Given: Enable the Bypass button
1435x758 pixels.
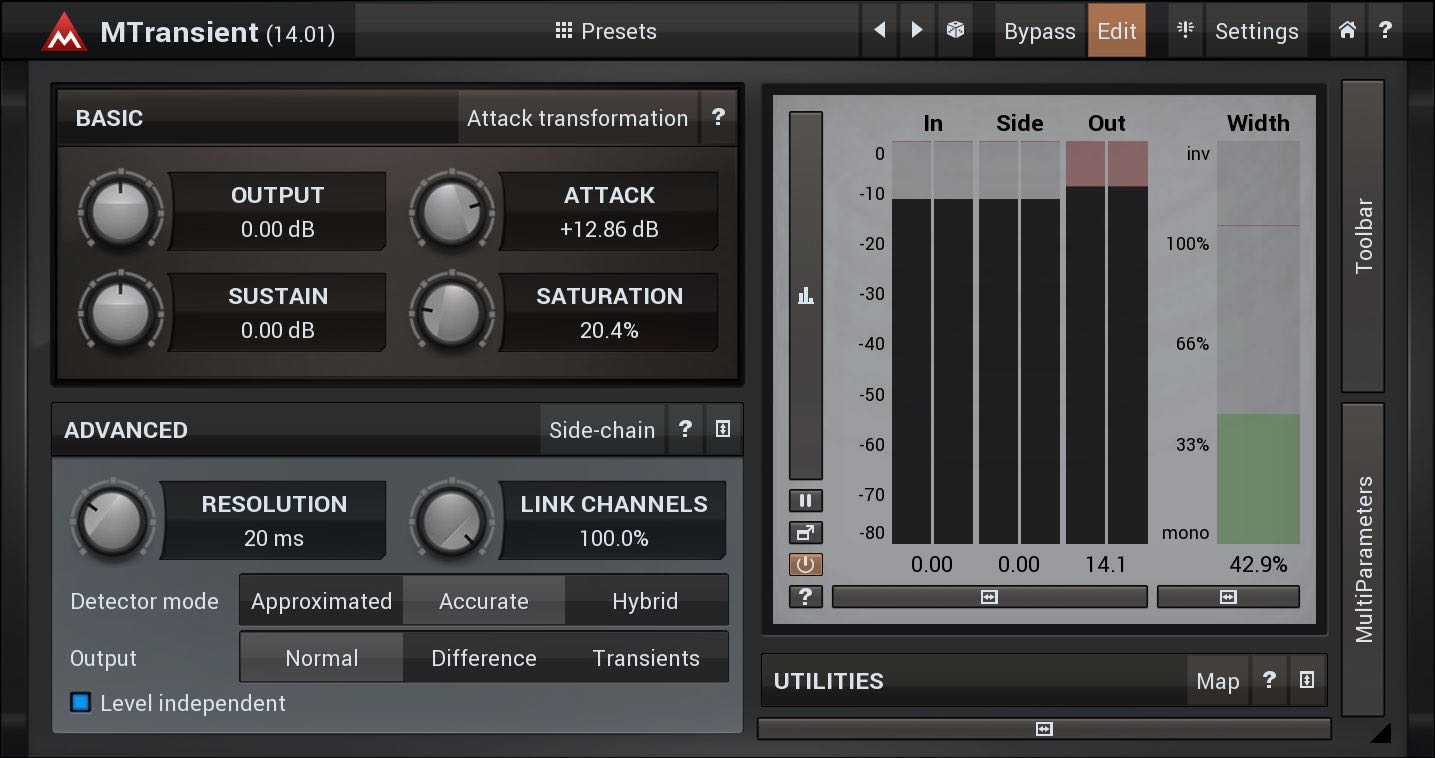Looking at the screenshot, I should tap(1039, 31).
